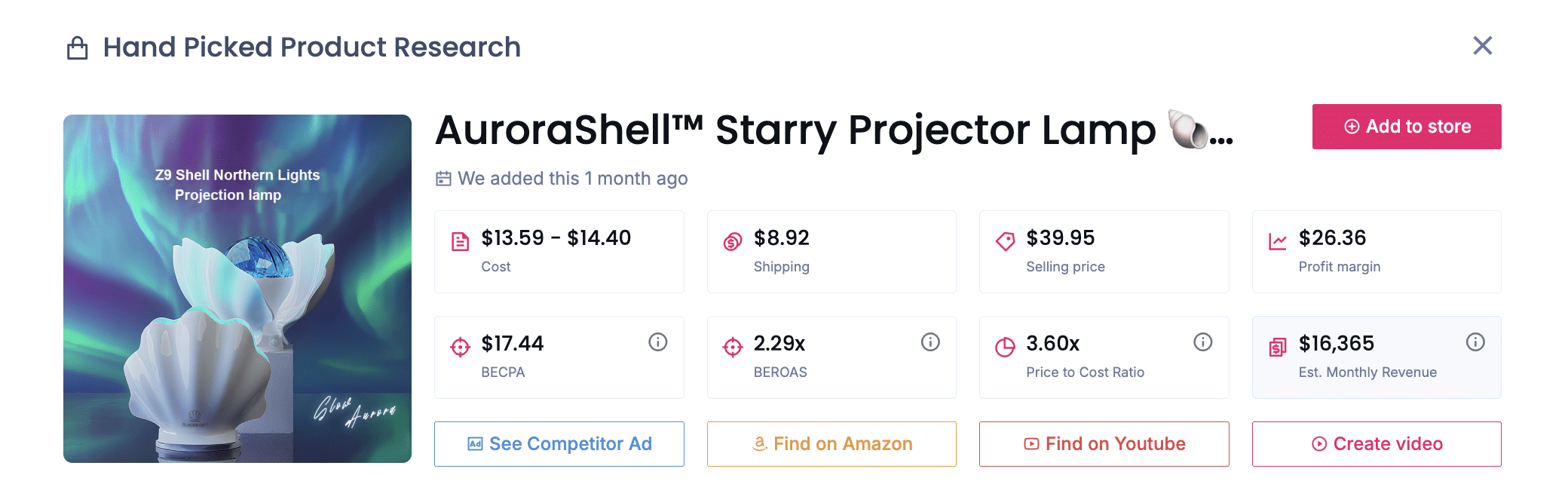Add the product to store

pyautogui.click(x=1406, y=127)
